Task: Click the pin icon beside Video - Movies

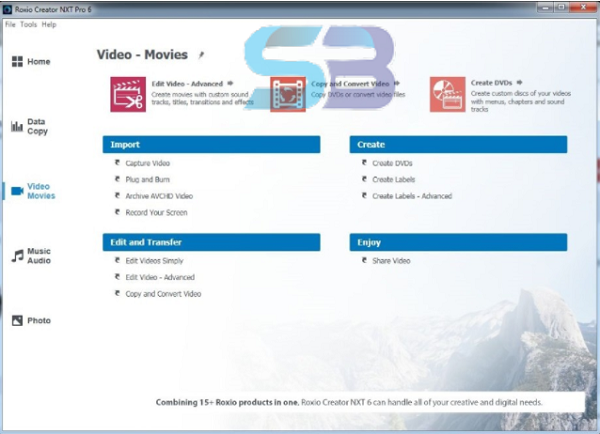Action: point(201,55)
